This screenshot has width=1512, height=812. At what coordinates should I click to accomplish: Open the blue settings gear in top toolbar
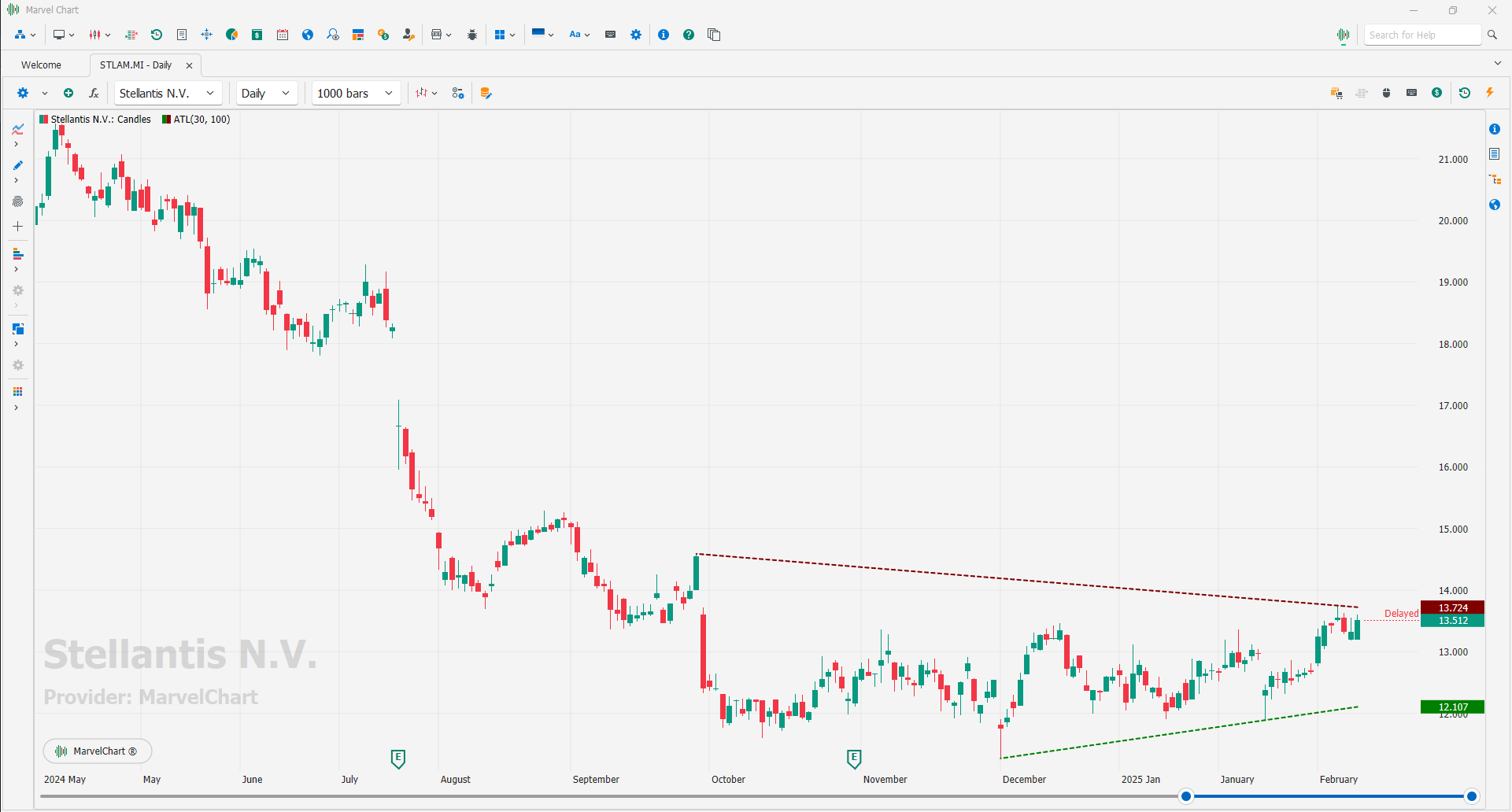pyautogui.click(x=636, y=35)
